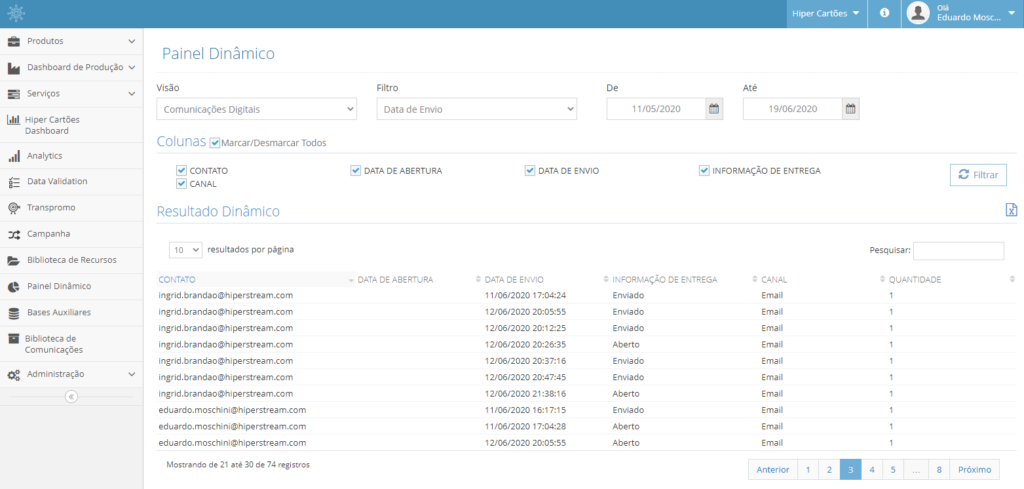Click the Serviços sidebar icon
Viewport: 1024px width, 489px height.
coord(14,94)
